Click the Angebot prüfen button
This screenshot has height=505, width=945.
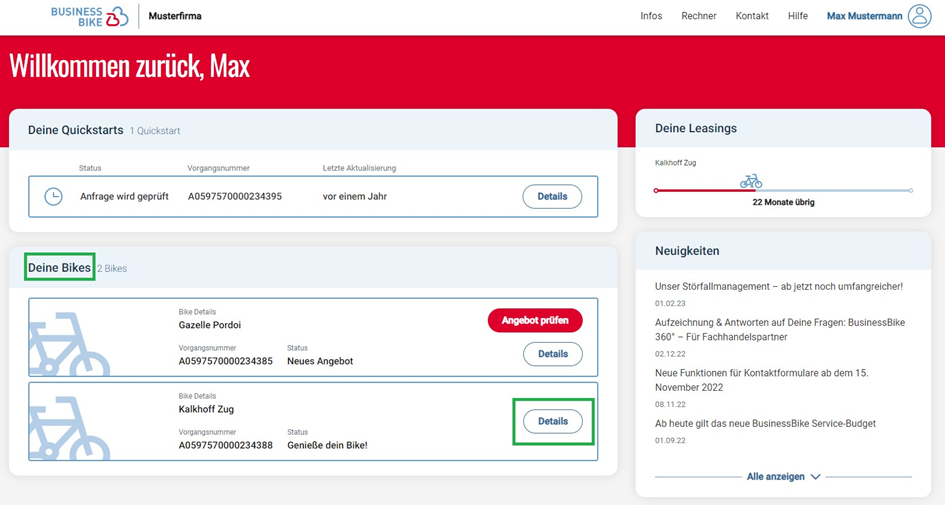tap(535, 321)
